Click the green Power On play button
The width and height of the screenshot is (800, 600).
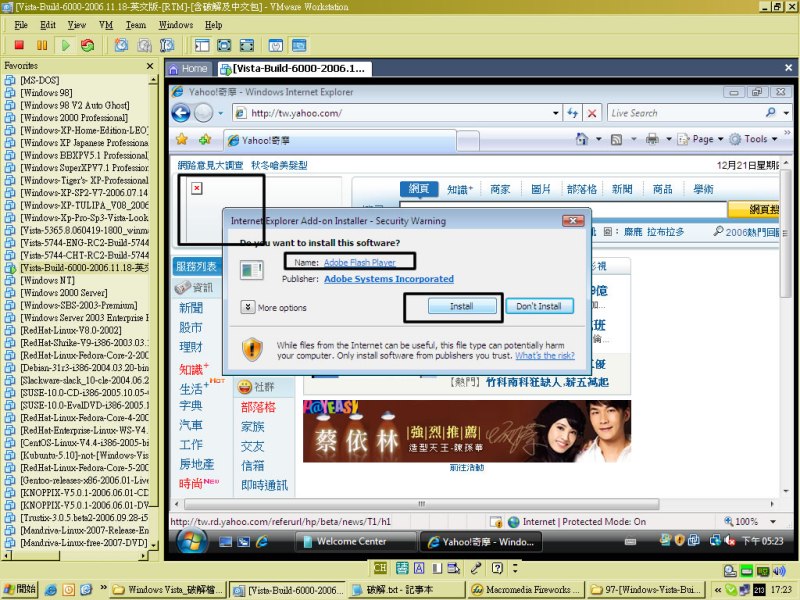(65, 45)
